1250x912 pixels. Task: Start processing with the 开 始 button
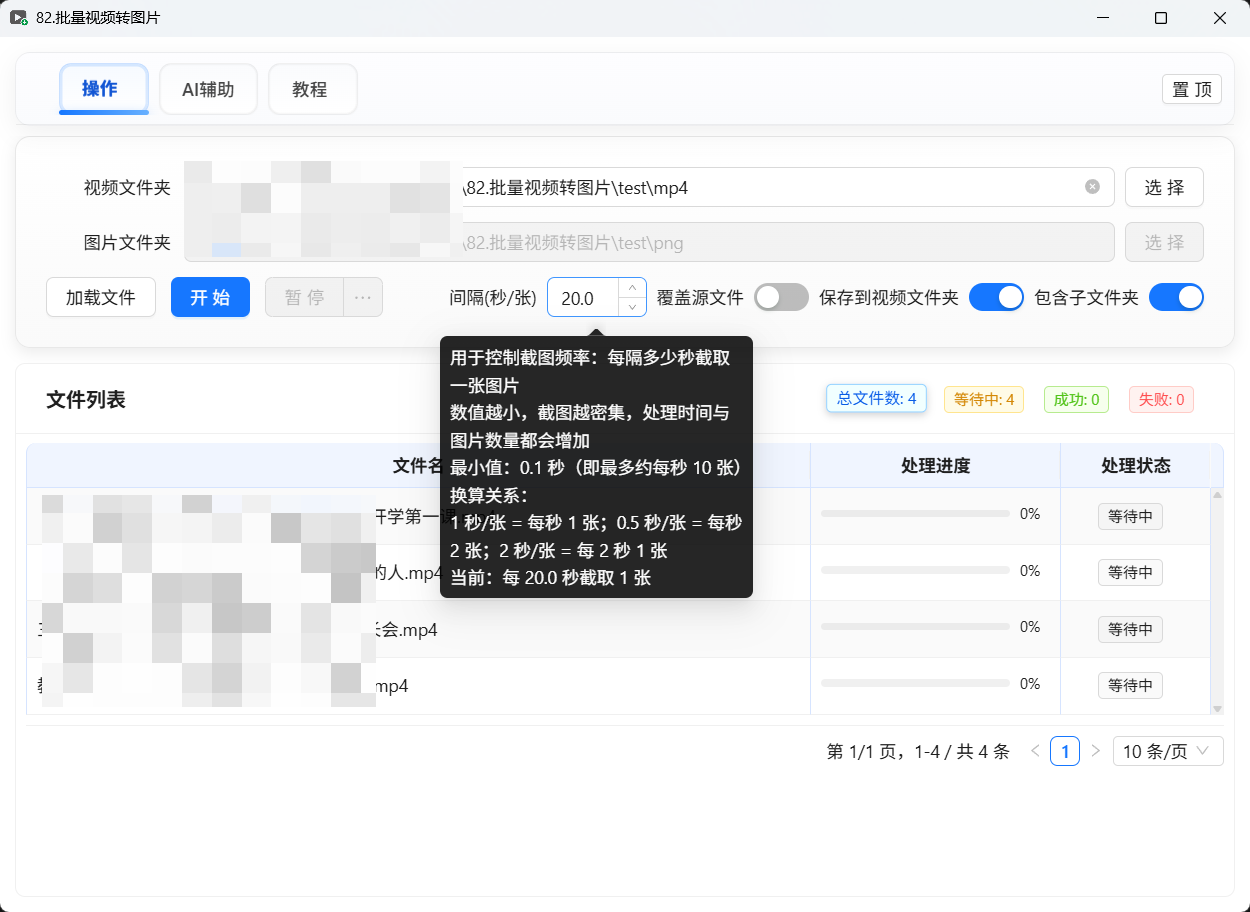[x=210, y=297]
